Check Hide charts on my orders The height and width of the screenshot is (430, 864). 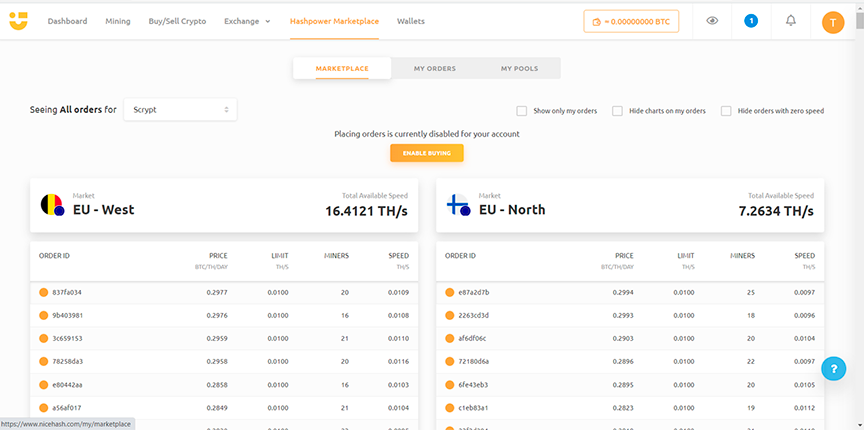pyautogui.click(x=617, y=111)
